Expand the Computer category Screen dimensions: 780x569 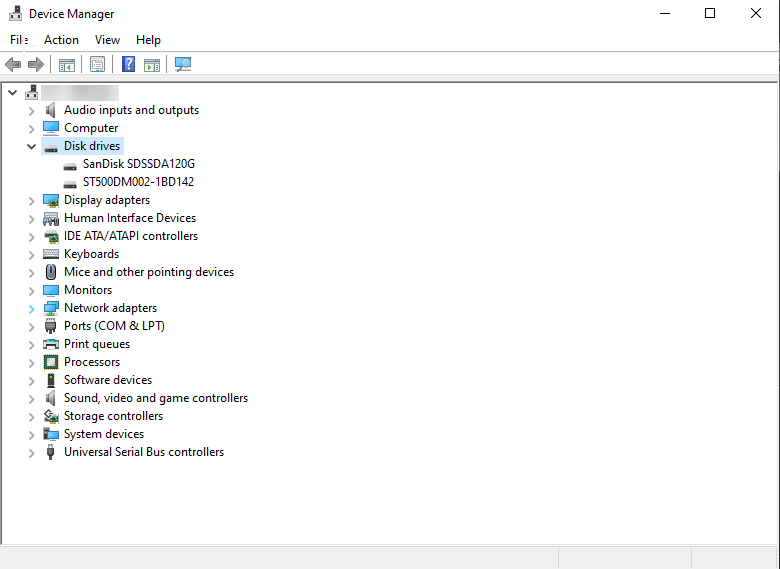coord(31,129)
